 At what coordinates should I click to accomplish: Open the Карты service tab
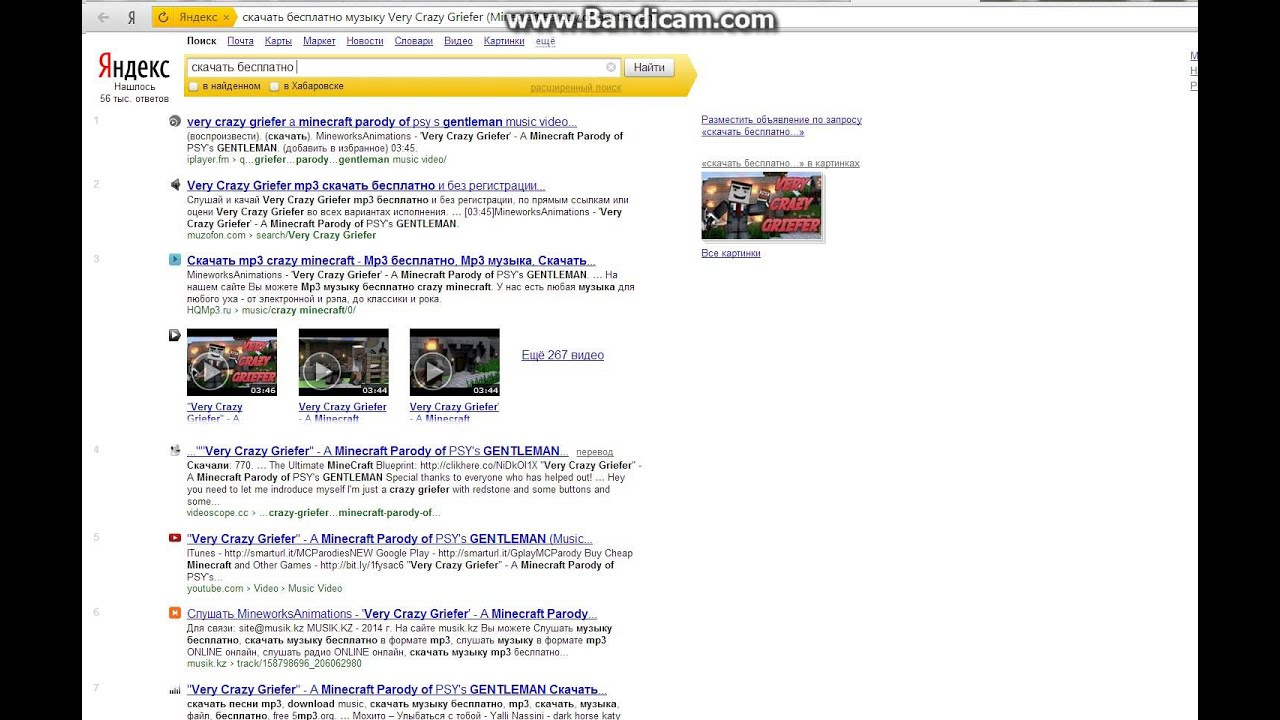click(x=278, y=41)
